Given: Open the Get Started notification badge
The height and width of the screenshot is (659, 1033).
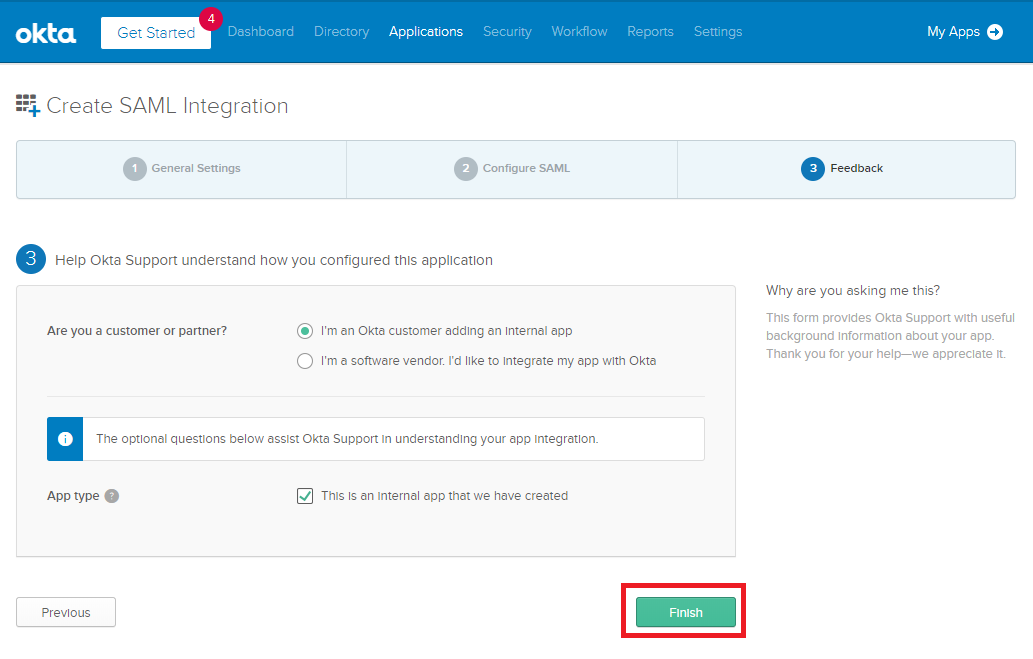Looking at the screenshot, I should click(211, 19).
